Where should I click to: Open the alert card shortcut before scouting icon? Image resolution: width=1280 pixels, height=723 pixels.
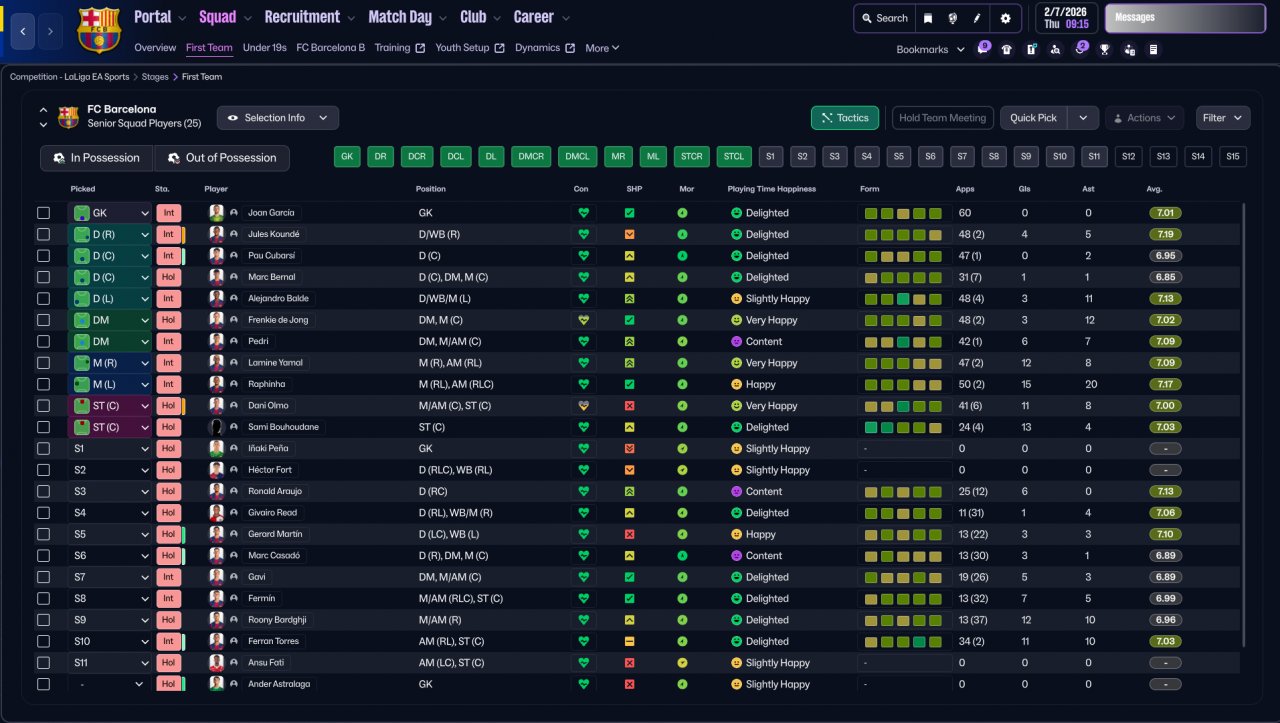click(1031, 49)
